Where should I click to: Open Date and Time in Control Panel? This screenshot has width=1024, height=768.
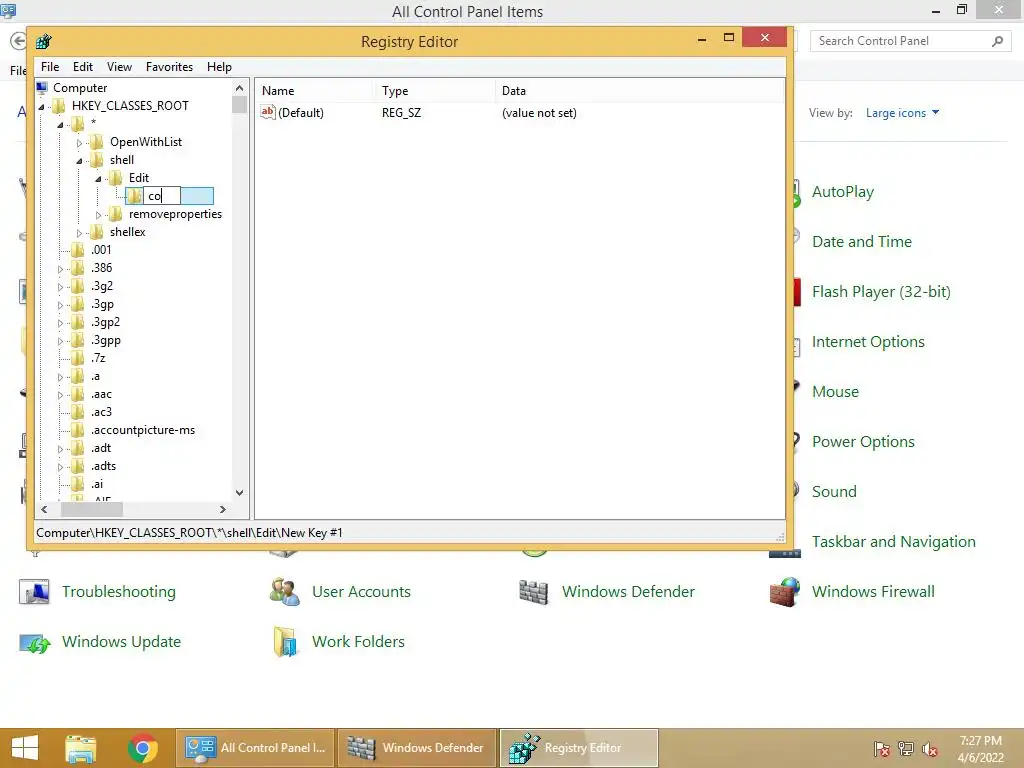861,242
